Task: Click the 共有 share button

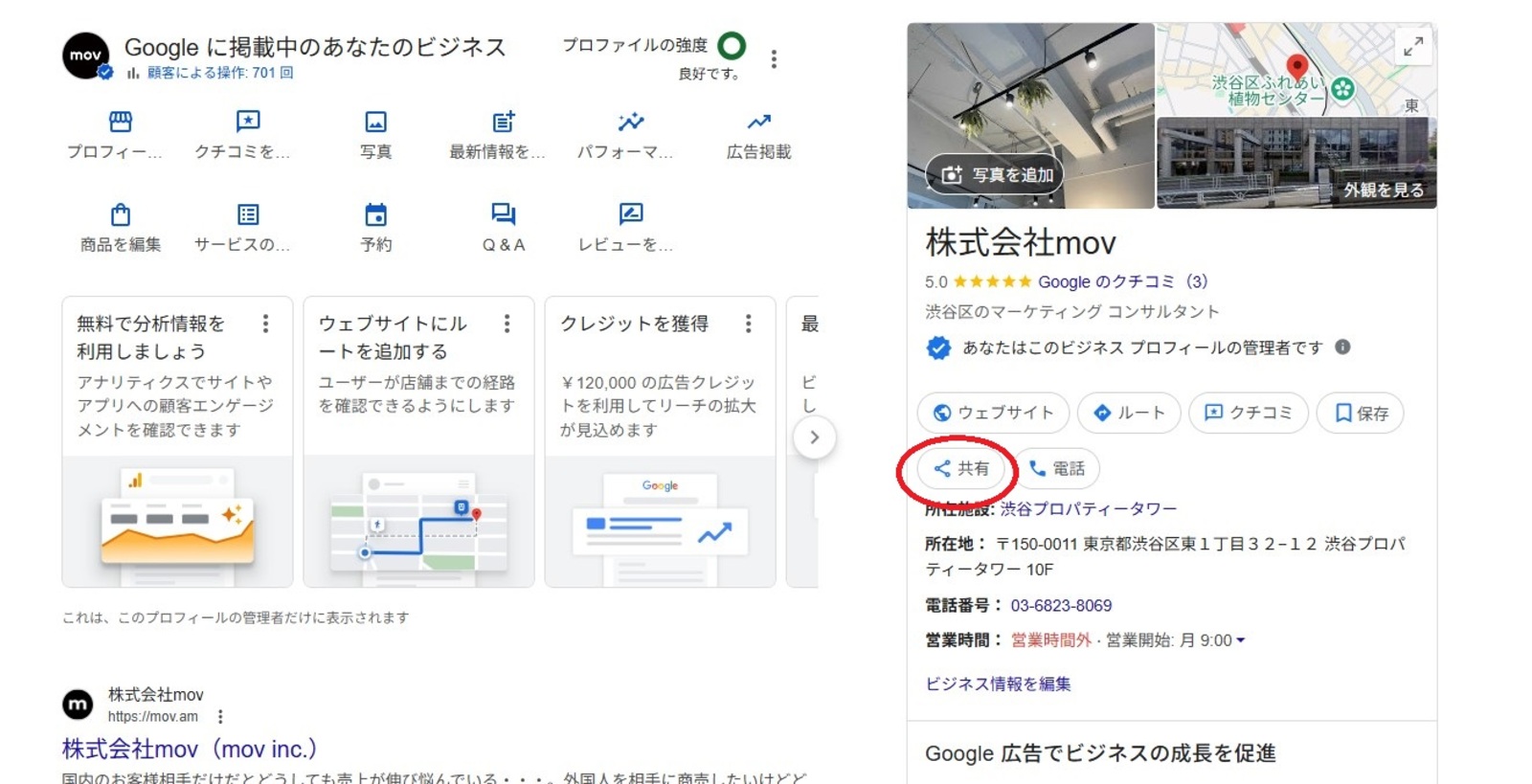Action: coord(961,468)
